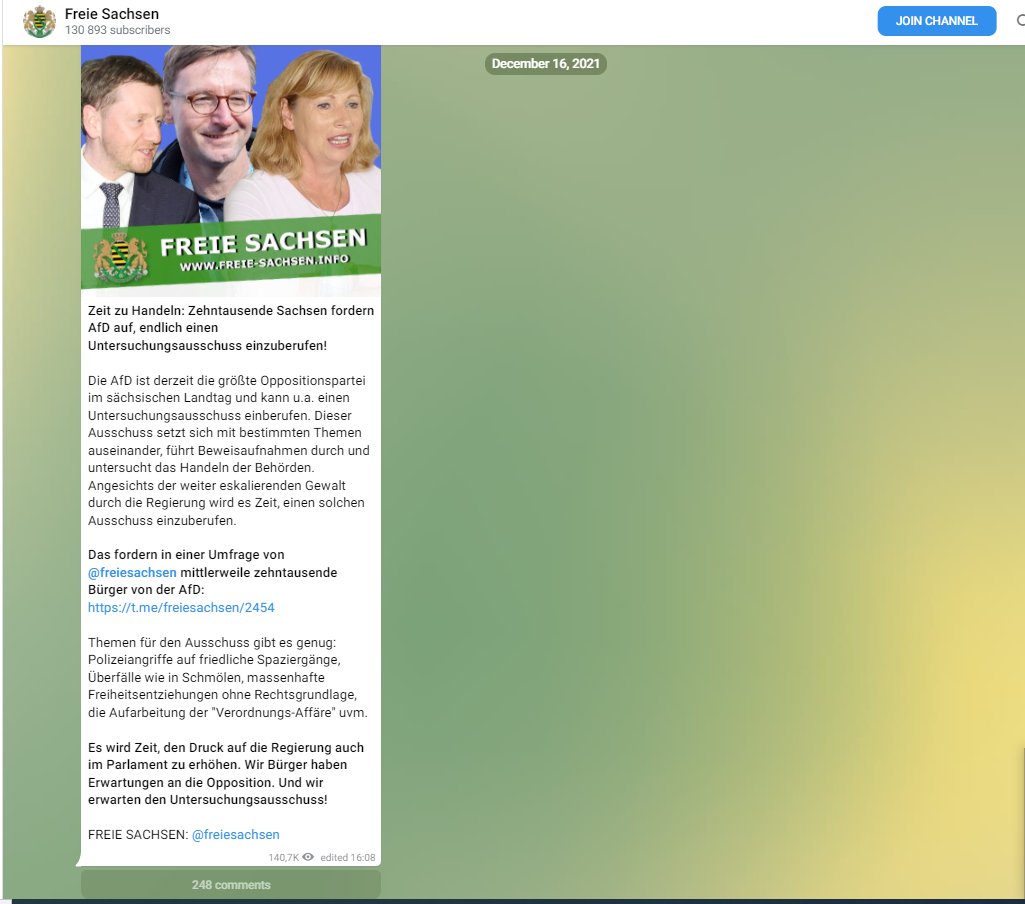
Task: Click the paragraph starting "Die AfD ist derzeit"
Action: coord(229,450)
